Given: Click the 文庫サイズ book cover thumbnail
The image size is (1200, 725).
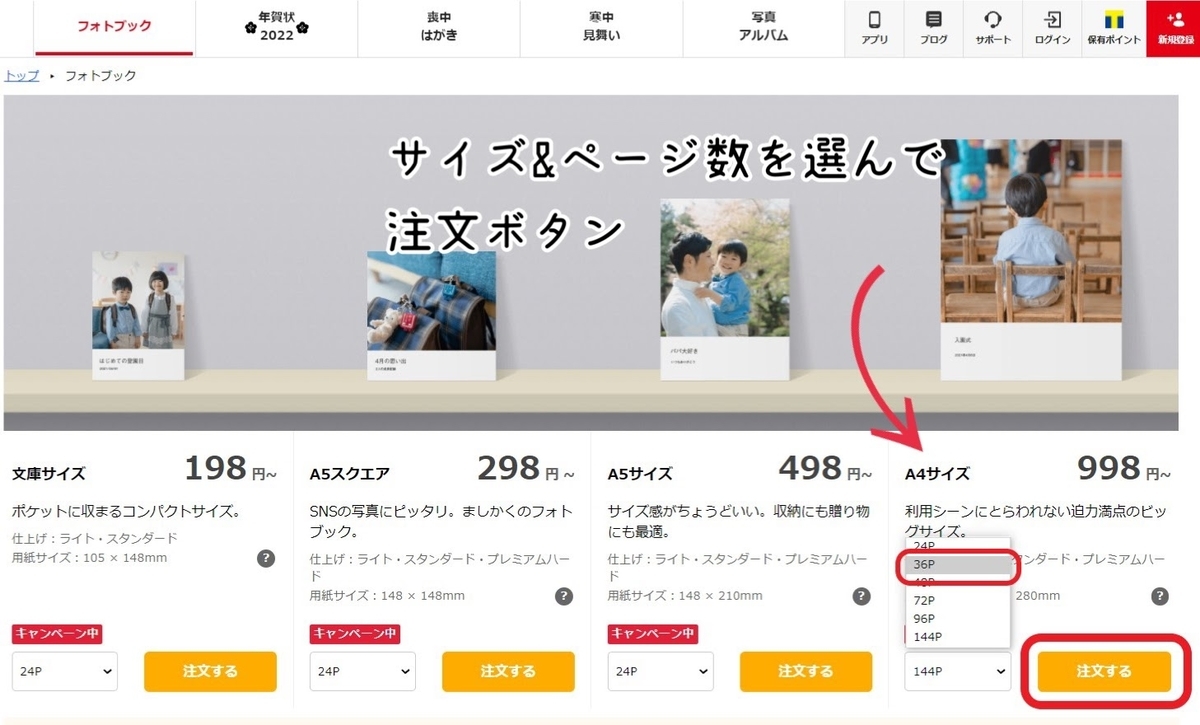Looking at the screenshot, I should pyautogui.click(x=139, y=316).
